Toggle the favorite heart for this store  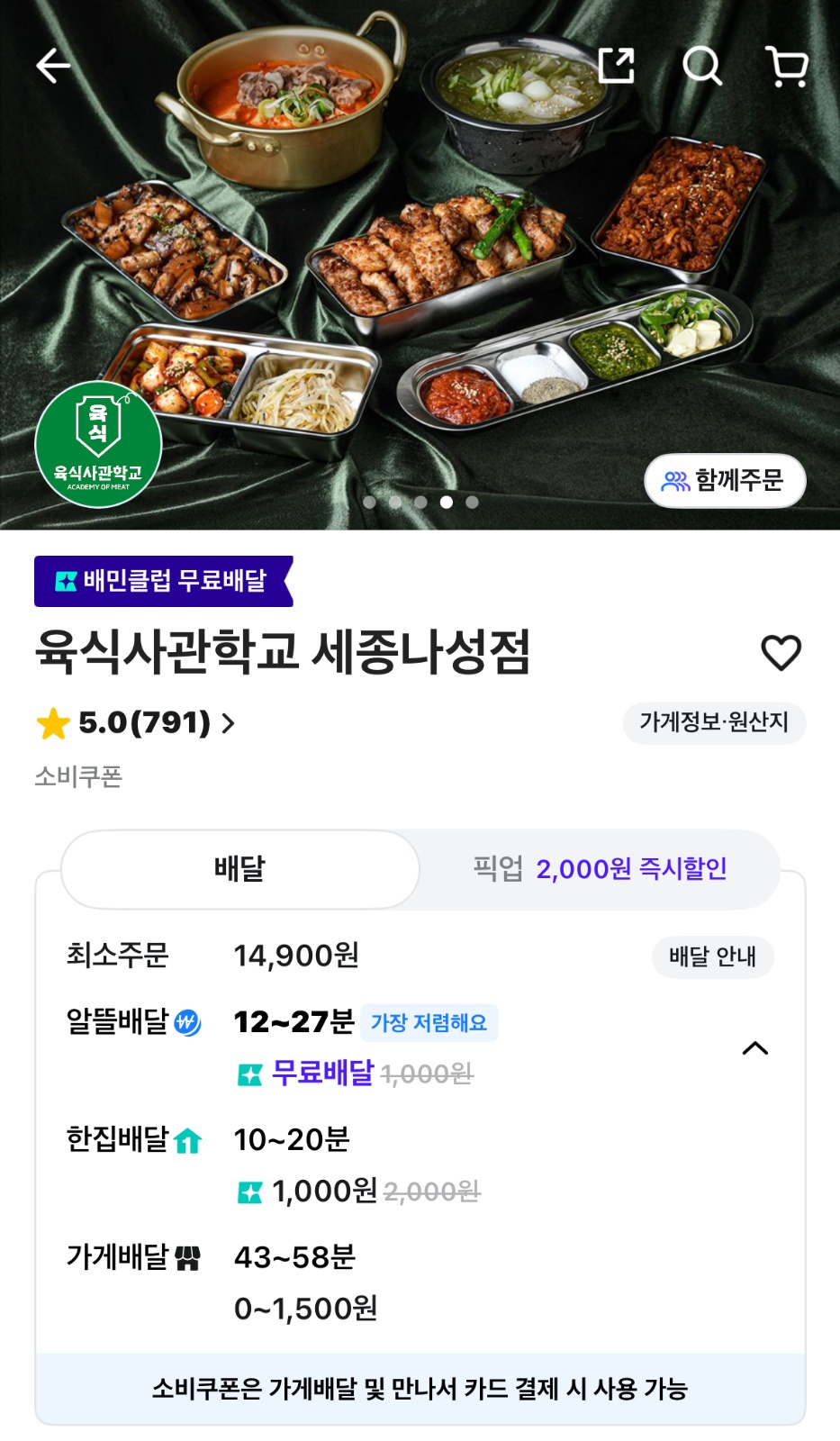[781, 653]
